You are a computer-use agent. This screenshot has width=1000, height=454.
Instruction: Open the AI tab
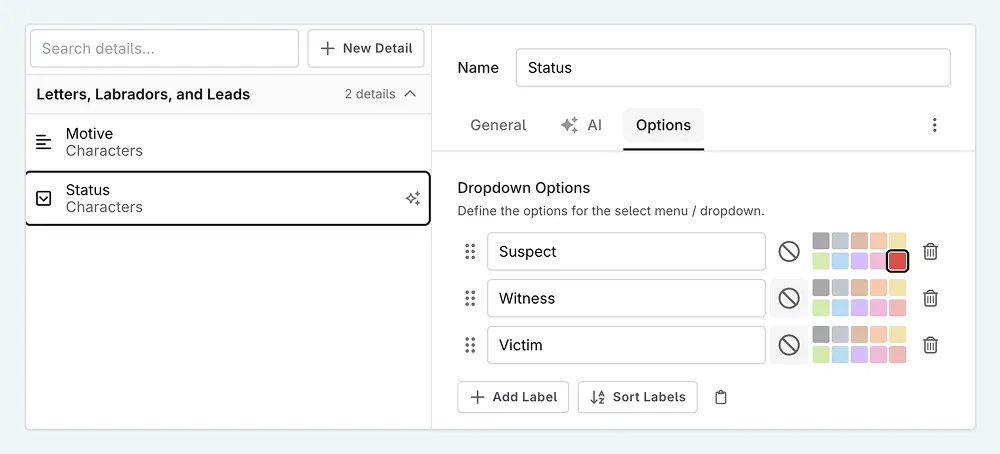(x=581, y=125)
